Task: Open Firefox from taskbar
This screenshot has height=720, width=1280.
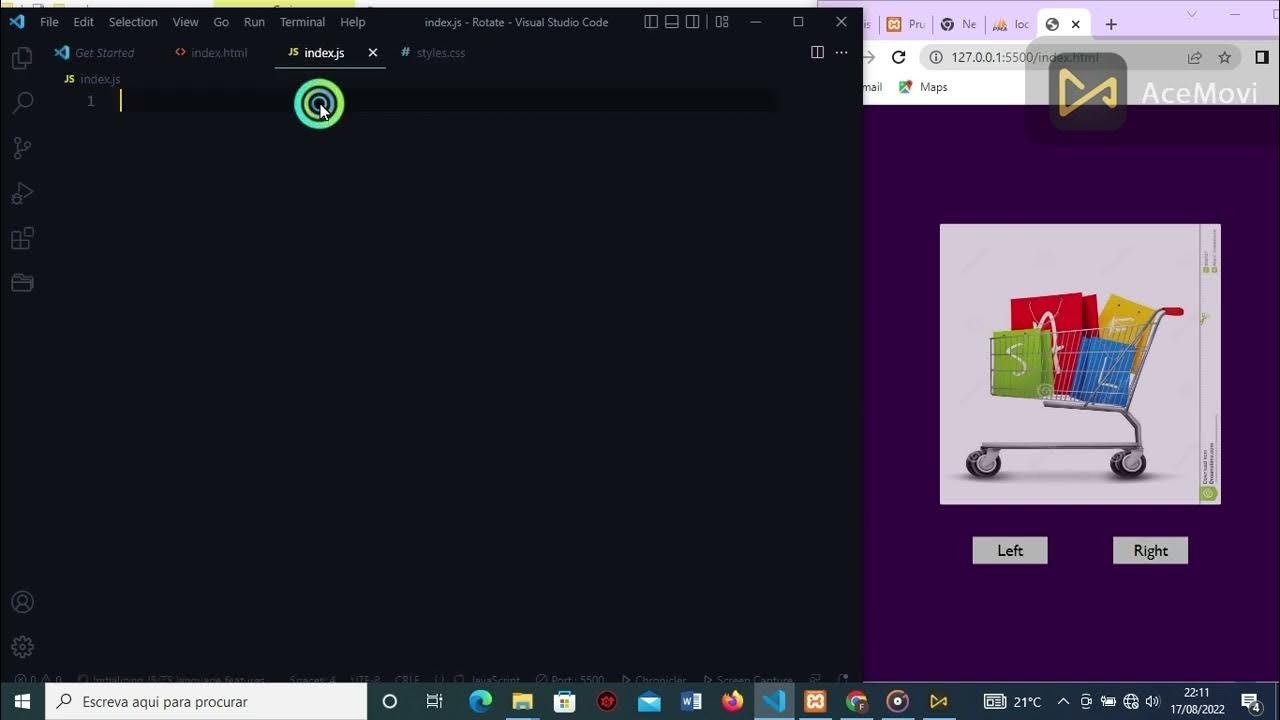Action: [x=733, y=701]
